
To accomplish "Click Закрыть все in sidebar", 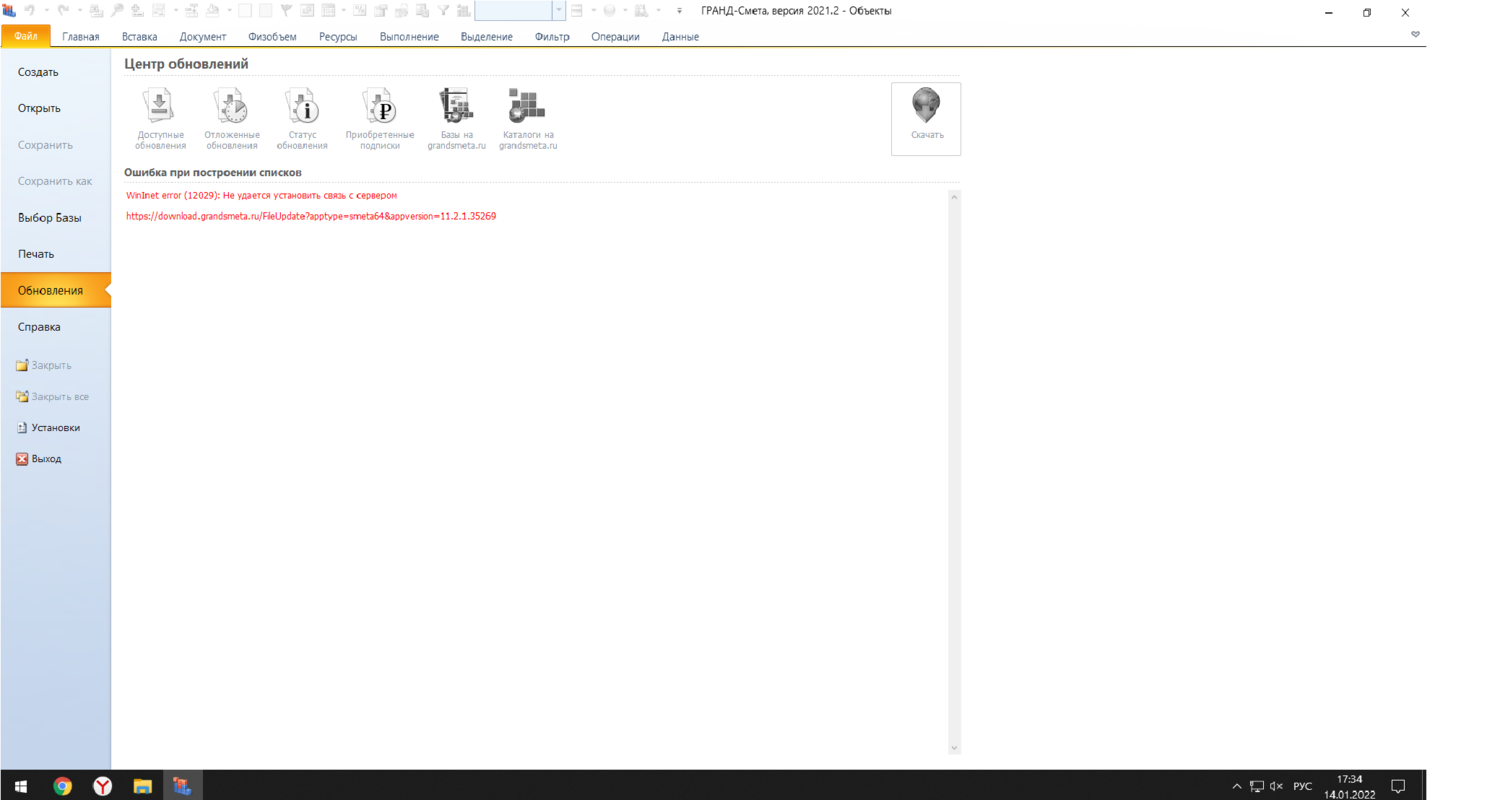I will coord(52,396).
